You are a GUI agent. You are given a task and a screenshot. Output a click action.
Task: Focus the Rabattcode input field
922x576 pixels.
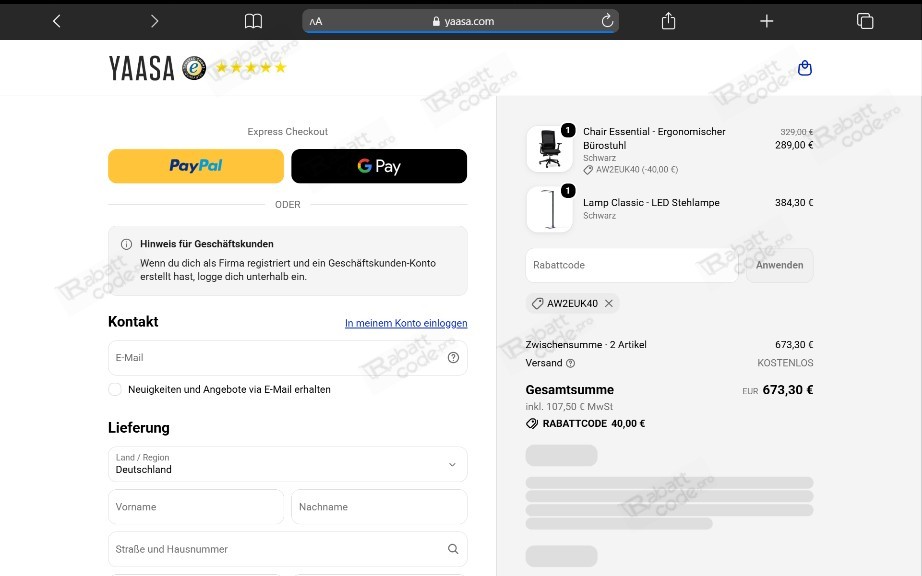pyautogui.click(x=632, y=265)
